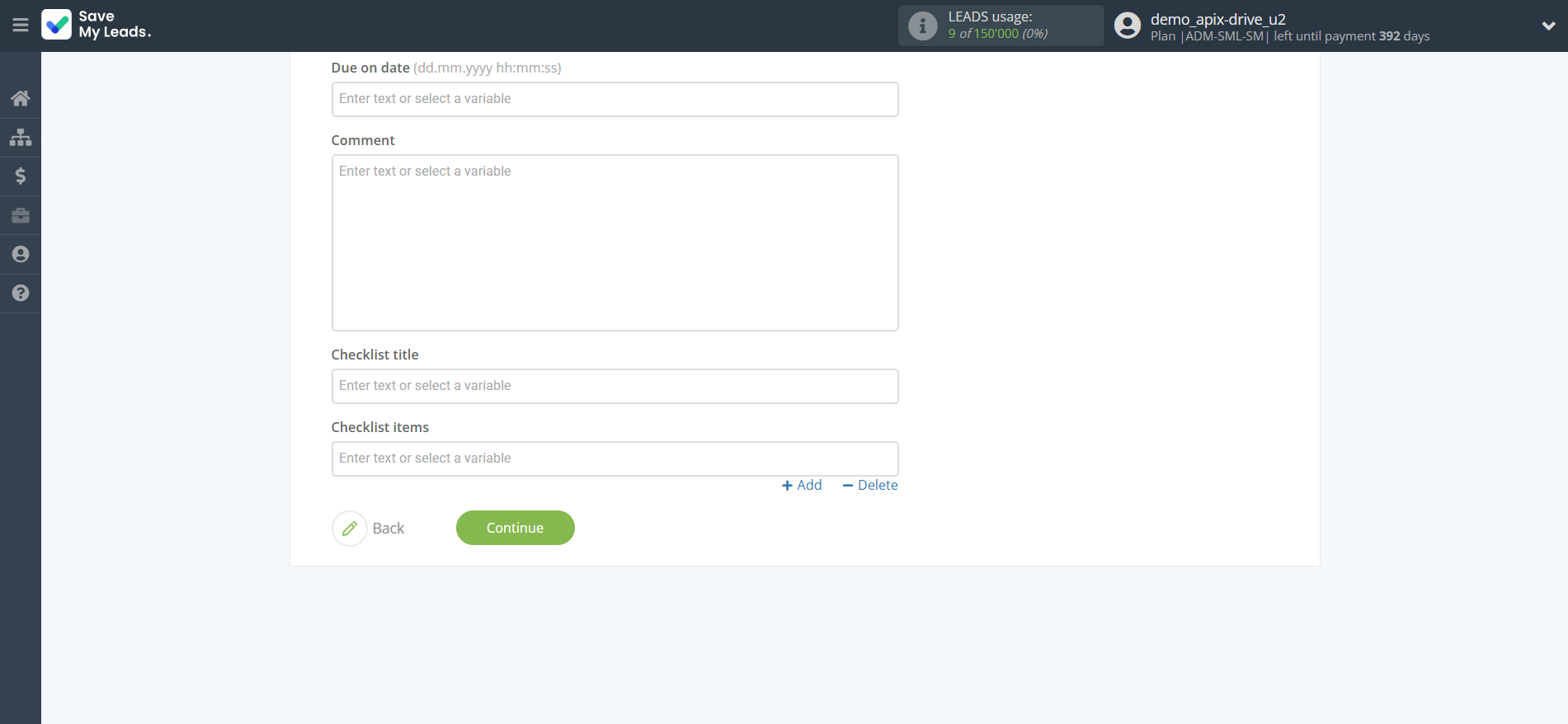Go to Home via the sidebar house icon
This screenshot has height=724, width=1568.
(21, 99)
